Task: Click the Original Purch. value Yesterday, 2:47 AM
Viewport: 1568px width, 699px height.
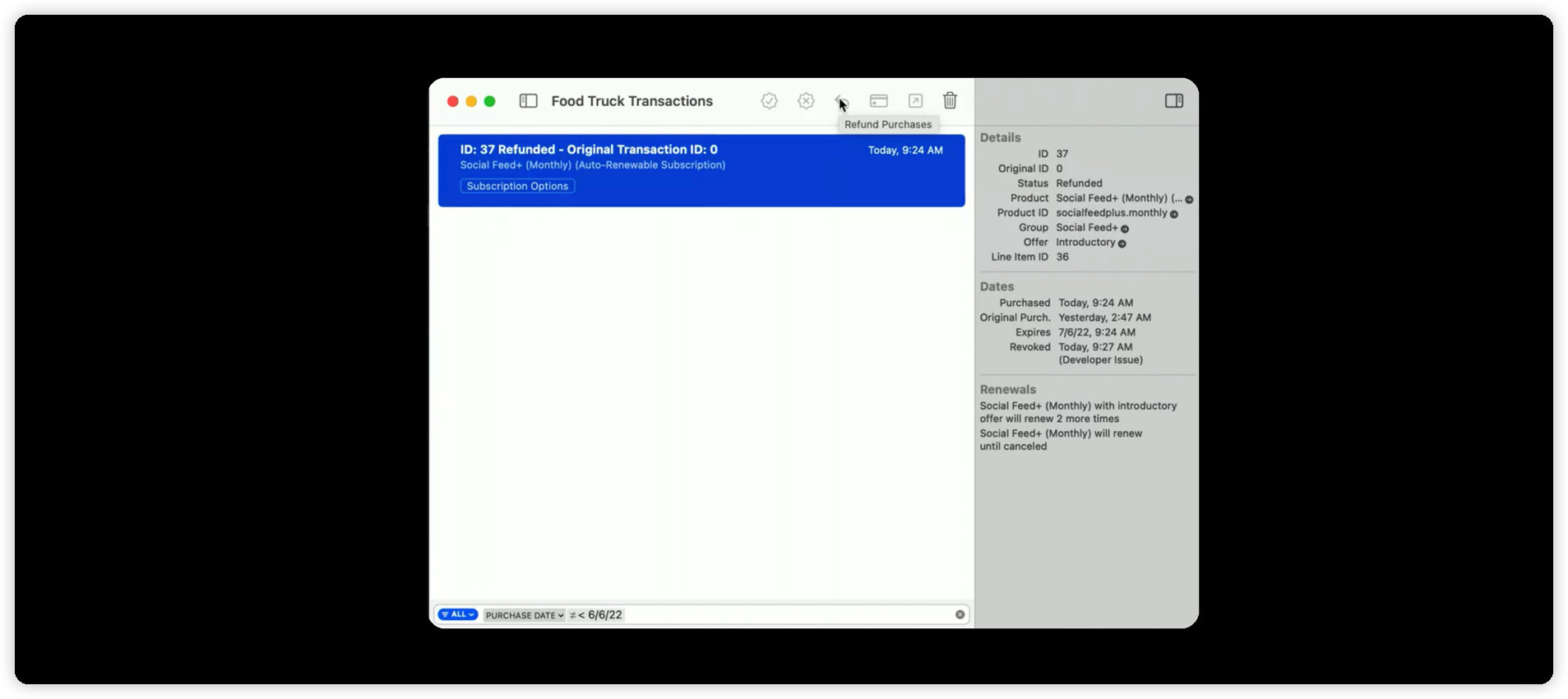Action: [x=1104, y=317]
